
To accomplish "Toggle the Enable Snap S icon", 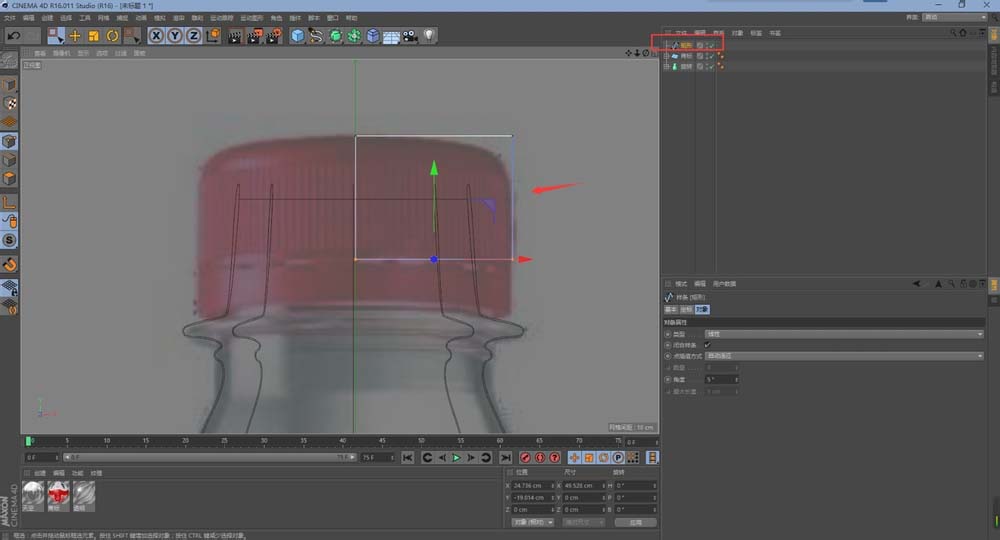I will click(x=9, y=240).
